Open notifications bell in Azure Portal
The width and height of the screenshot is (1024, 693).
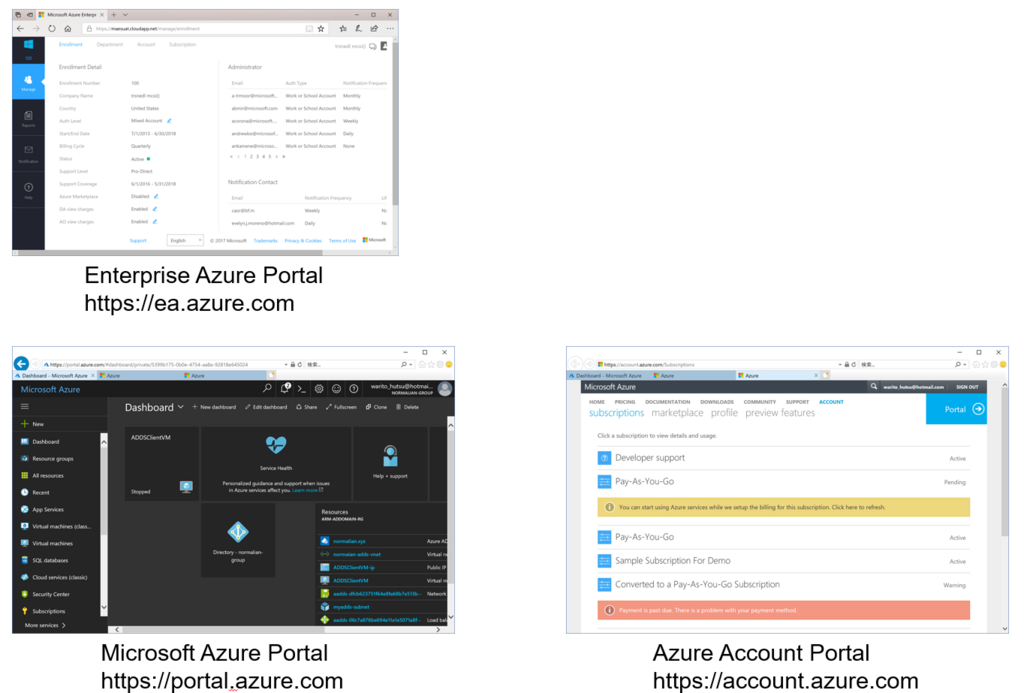coord(285,388)
